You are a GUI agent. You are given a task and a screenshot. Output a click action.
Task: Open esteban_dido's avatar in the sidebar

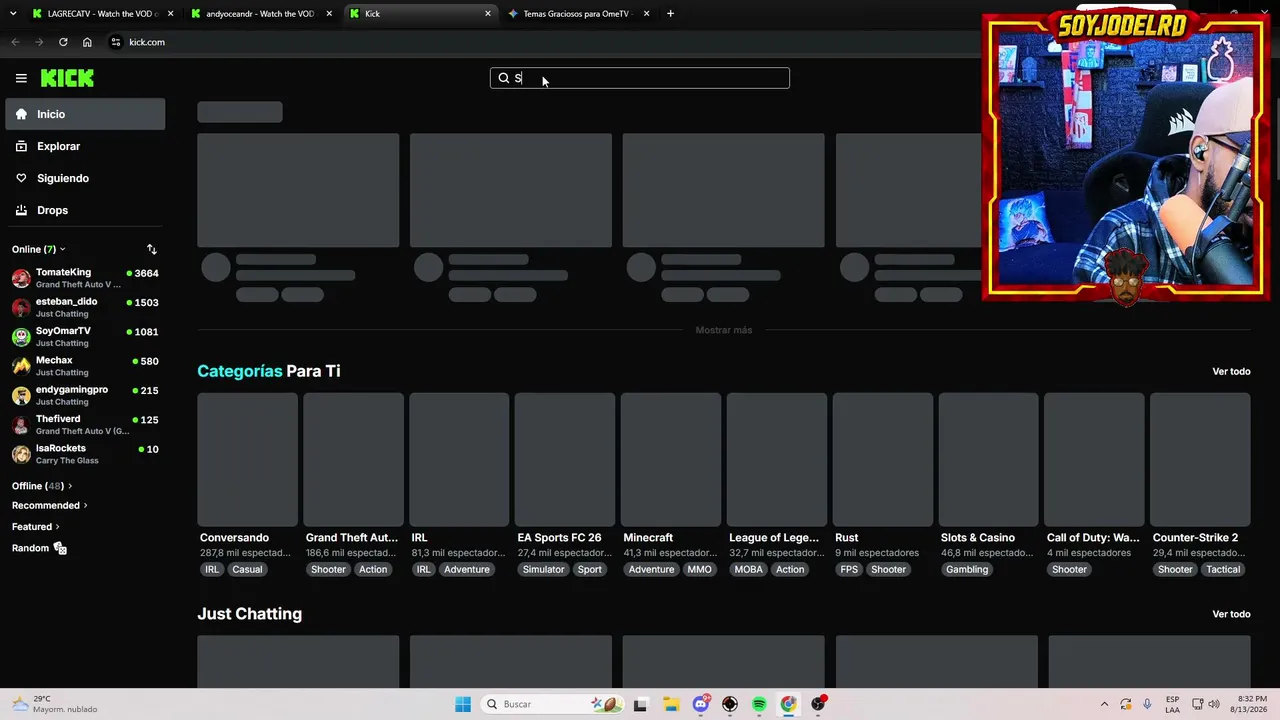21,308
